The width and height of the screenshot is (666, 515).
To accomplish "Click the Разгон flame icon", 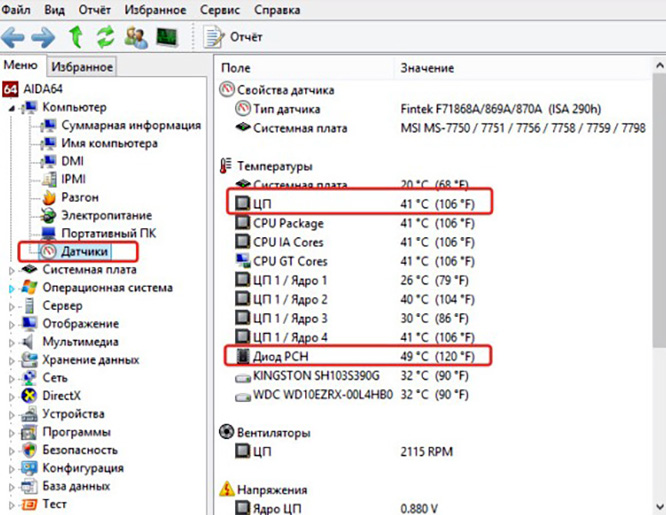I will point(49,197).
